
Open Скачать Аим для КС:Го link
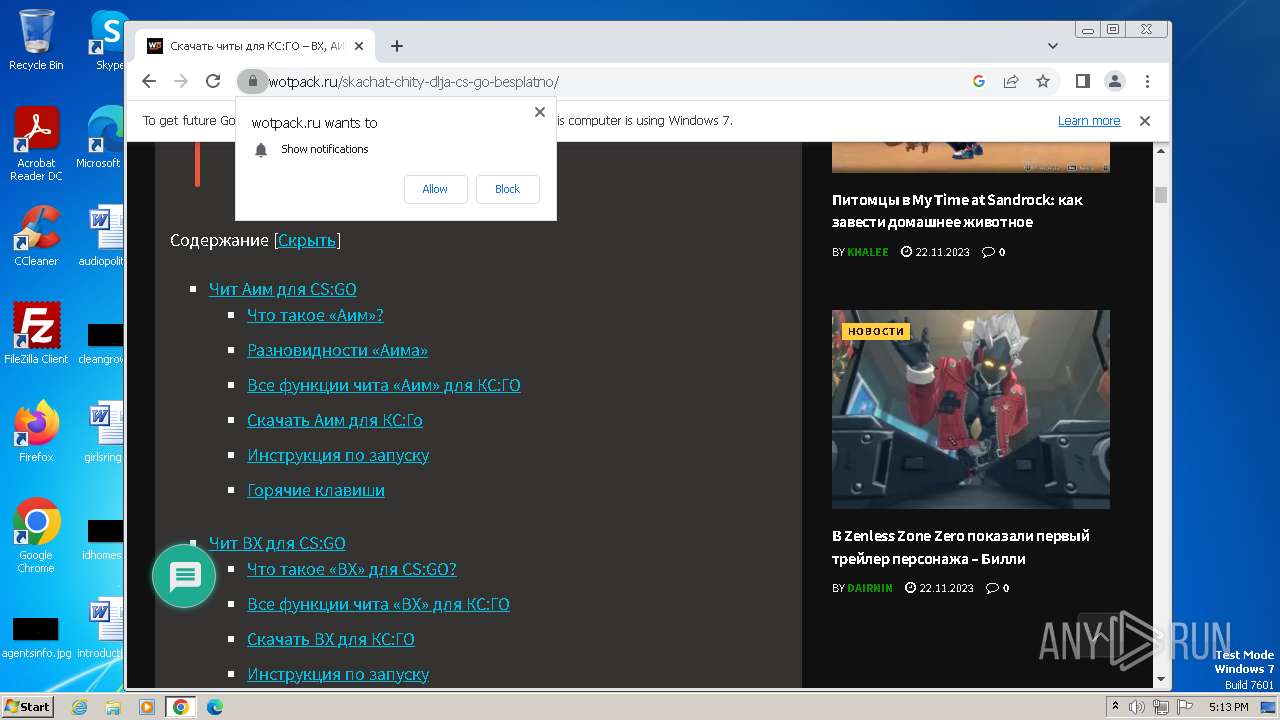click(335, 420)
